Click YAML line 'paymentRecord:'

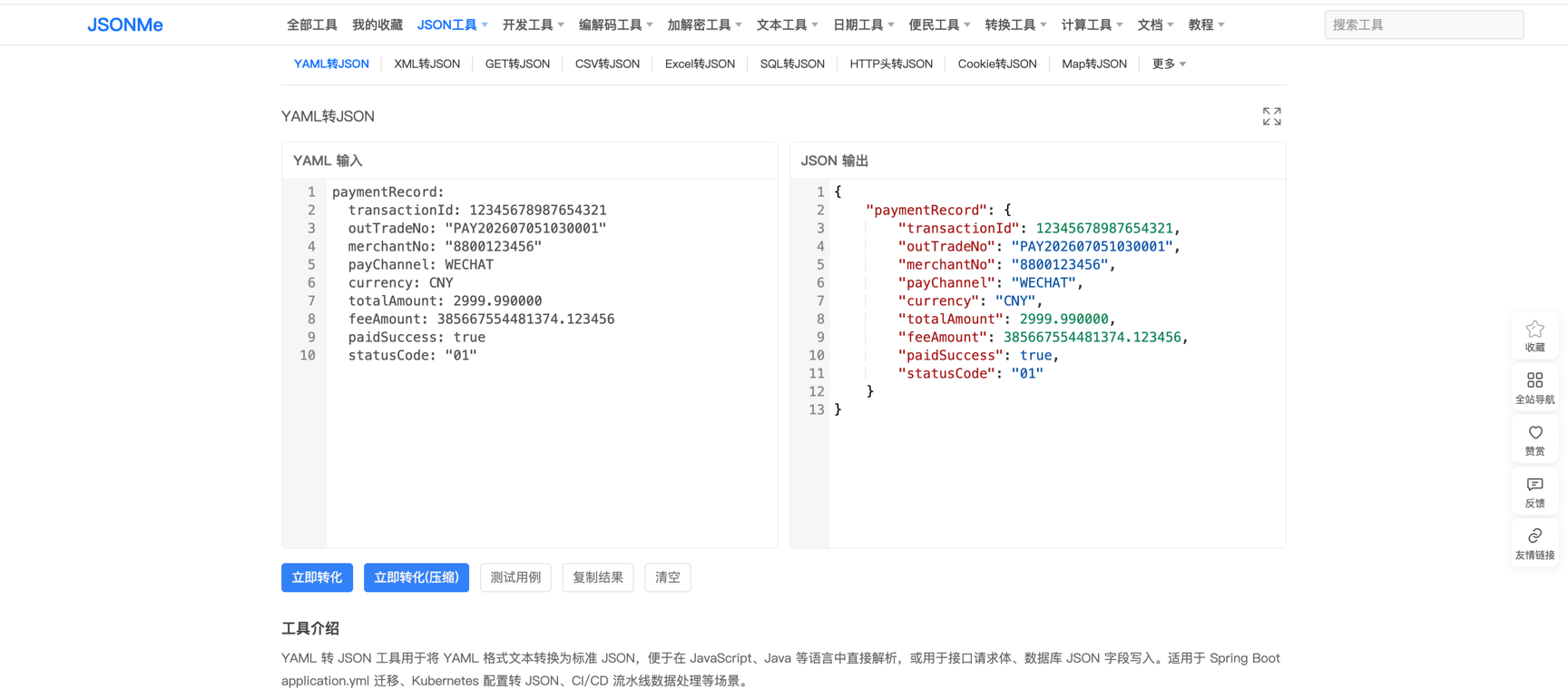388,192
